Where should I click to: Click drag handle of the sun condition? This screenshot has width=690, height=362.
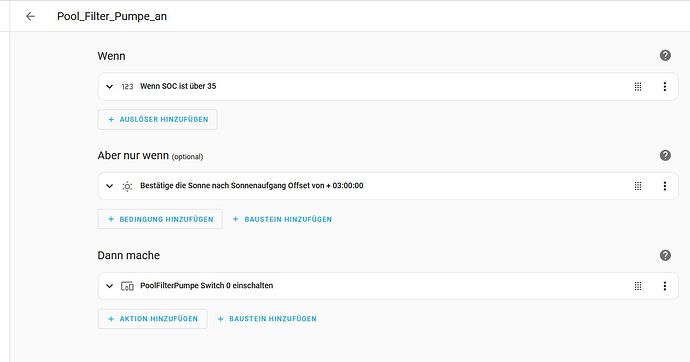(638, 186)
